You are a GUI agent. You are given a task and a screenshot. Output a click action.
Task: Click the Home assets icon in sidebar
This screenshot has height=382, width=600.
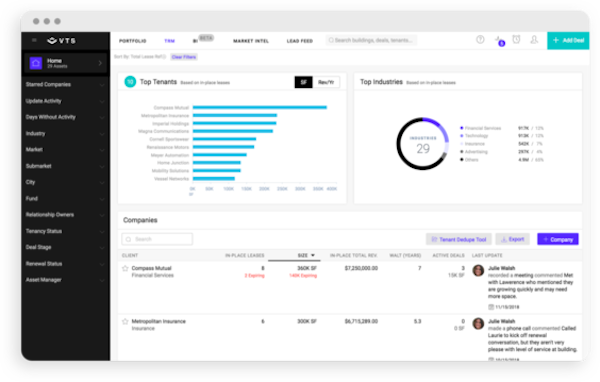pos(36,63)
